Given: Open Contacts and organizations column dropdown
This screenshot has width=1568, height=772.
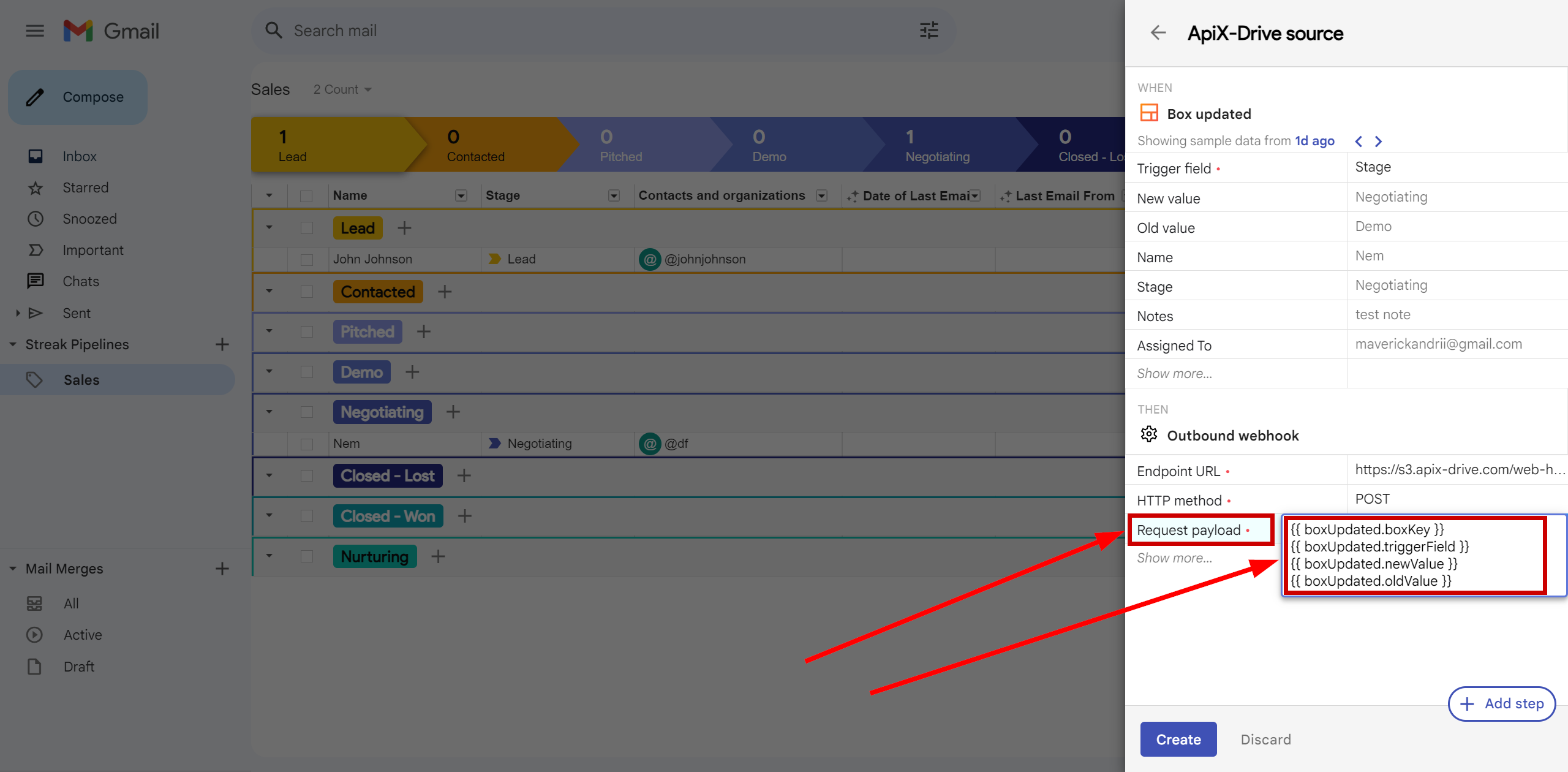Looking at the screenshot, I should point(822,195).
